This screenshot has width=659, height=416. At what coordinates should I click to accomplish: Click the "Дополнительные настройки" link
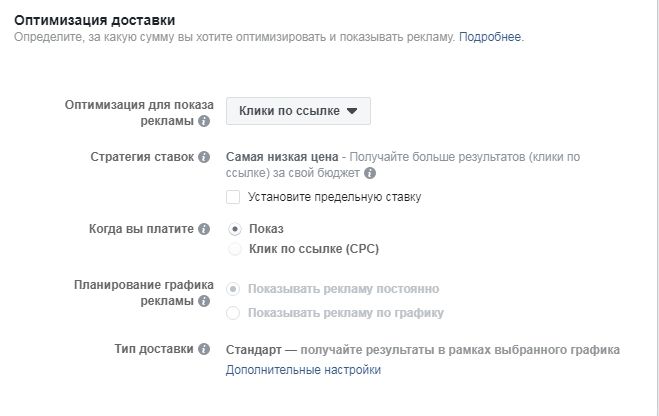[303, 370]
